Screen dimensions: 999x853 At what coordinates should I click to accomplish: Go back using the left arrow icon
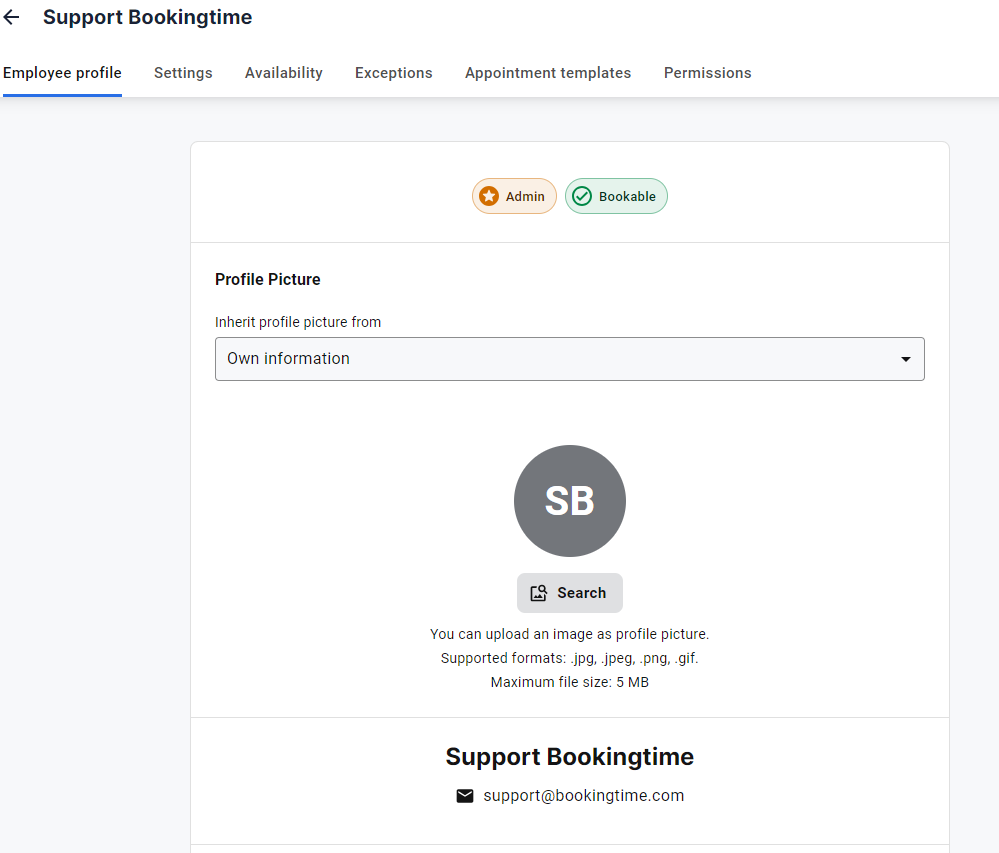point(11,17)
